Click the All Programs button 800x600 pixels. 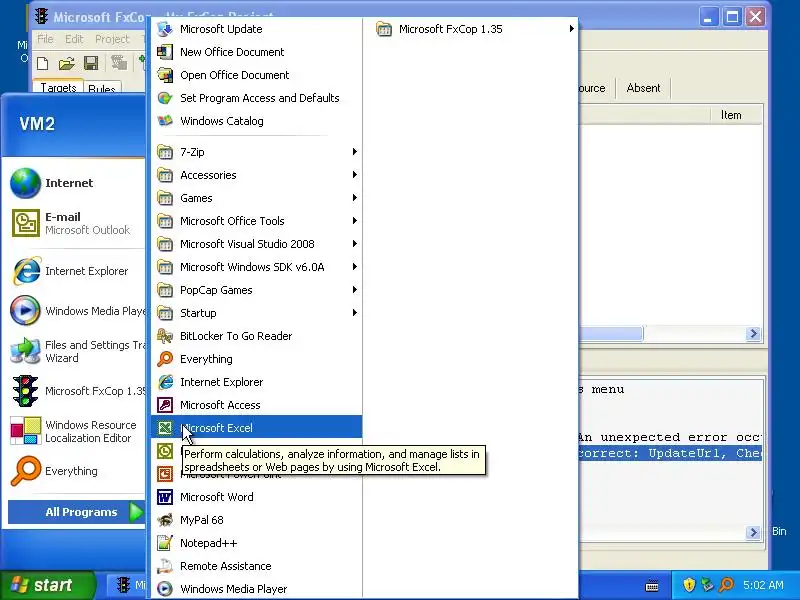tap(77, 512)
